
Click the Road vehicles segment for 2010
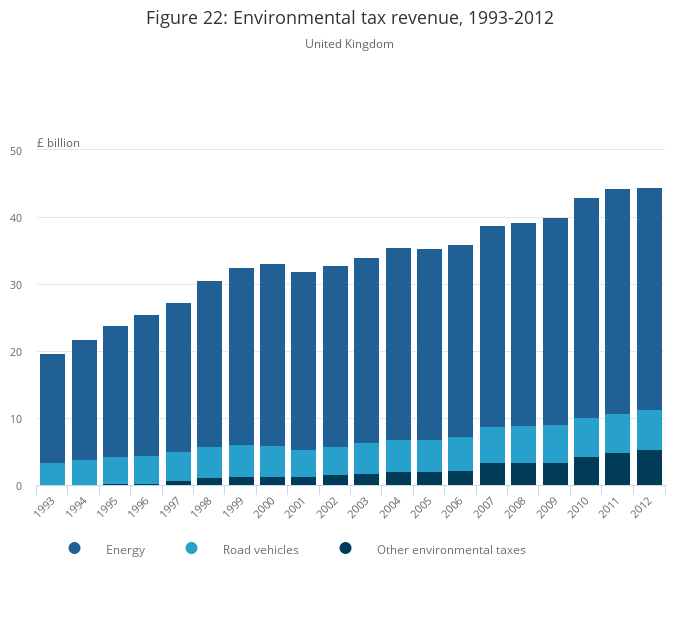pos(586,437)
